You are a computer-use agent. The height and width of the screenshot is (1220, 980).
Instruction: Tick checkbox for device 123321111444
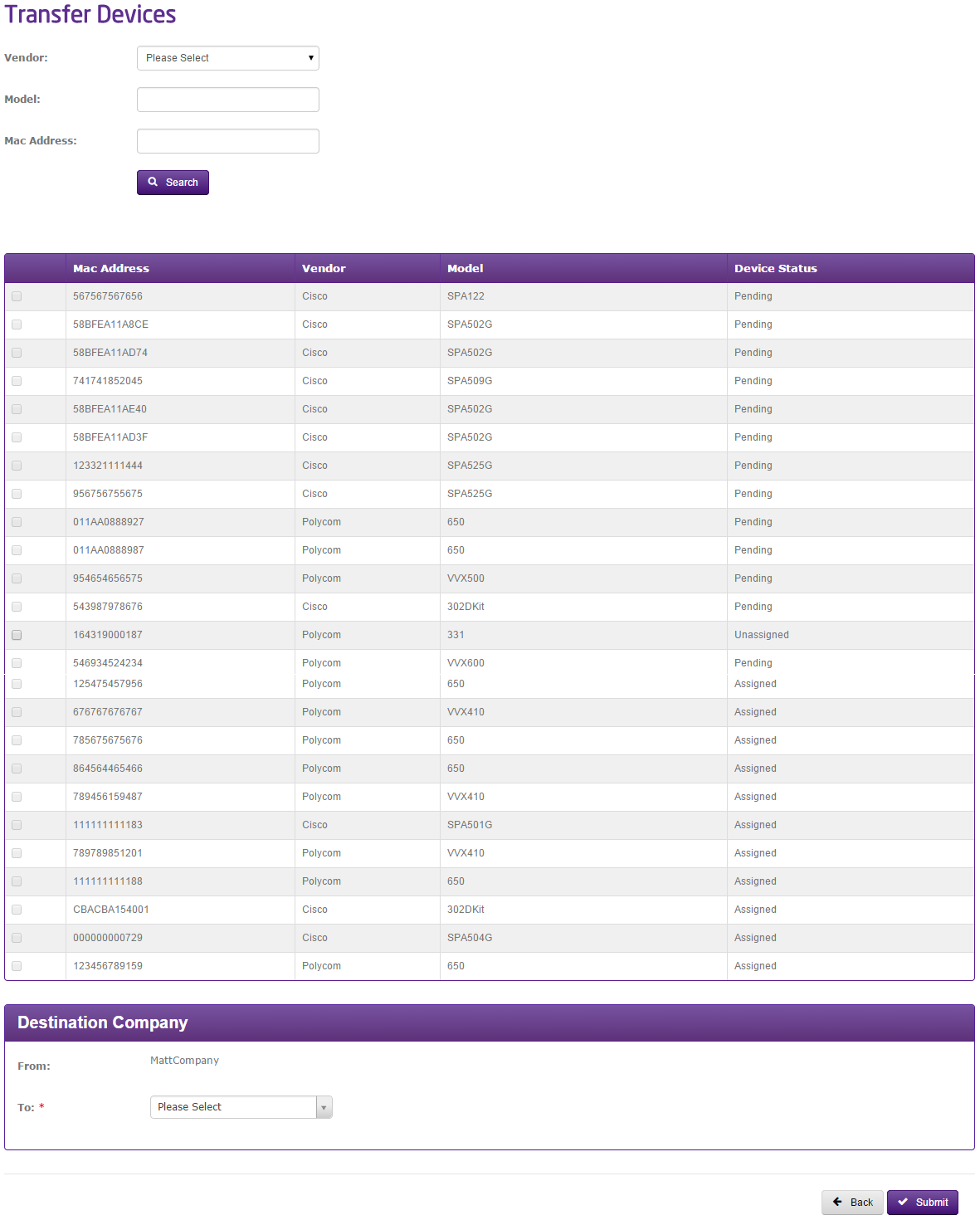coord(17,466)
